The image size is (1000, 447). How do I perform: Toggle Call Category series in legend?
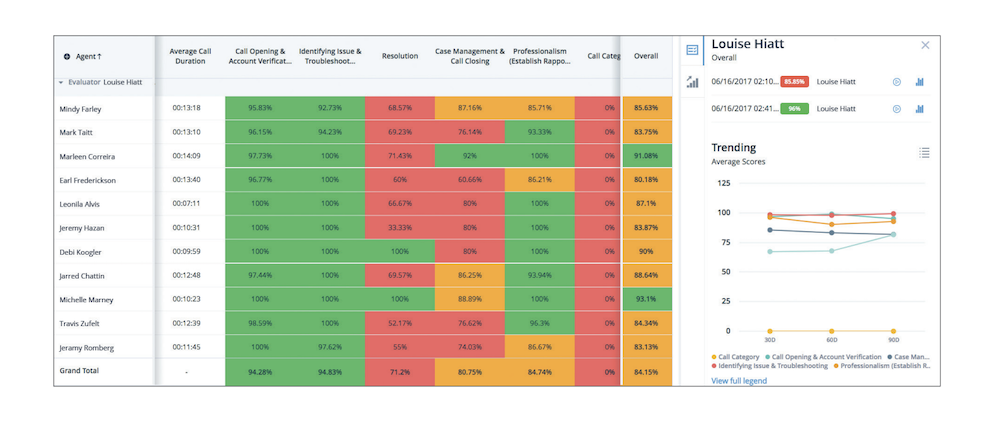click(x=735, y=357)
